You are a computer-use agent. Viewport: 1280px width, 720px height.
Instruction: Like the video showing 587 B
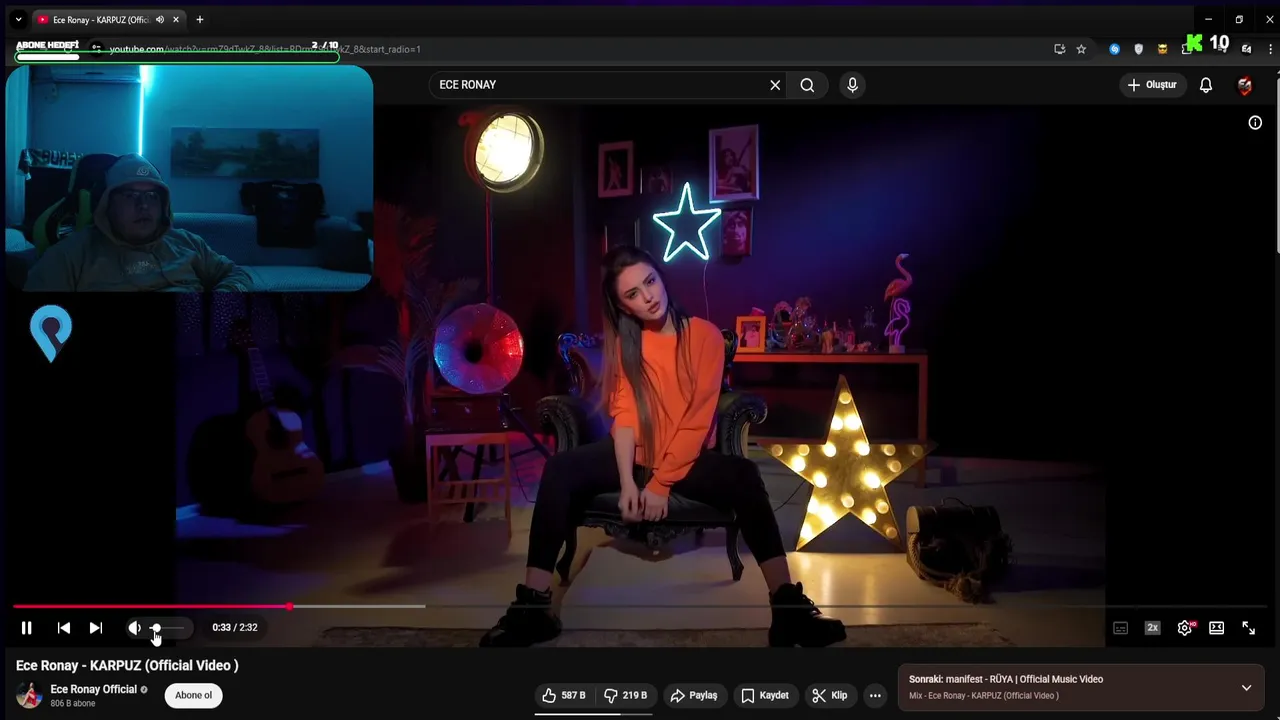coord(564,695)
